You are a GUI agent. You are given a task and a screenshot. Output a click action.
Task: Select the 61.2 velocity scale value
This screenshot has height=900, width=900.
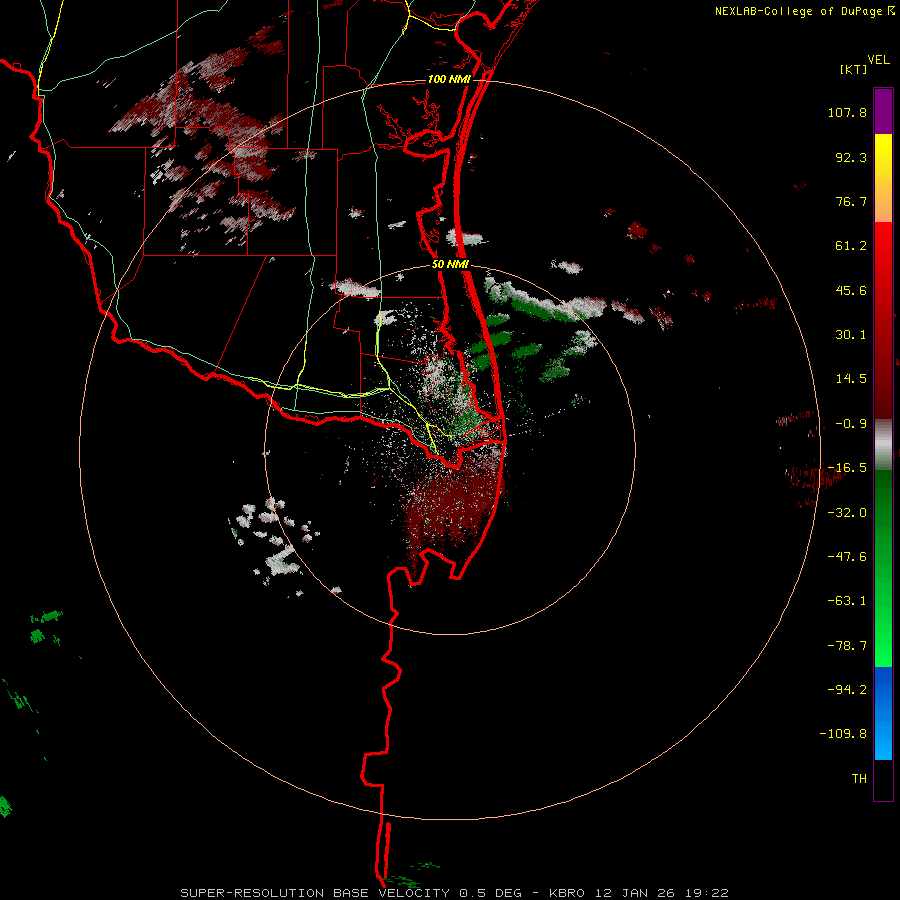[851, 246]
